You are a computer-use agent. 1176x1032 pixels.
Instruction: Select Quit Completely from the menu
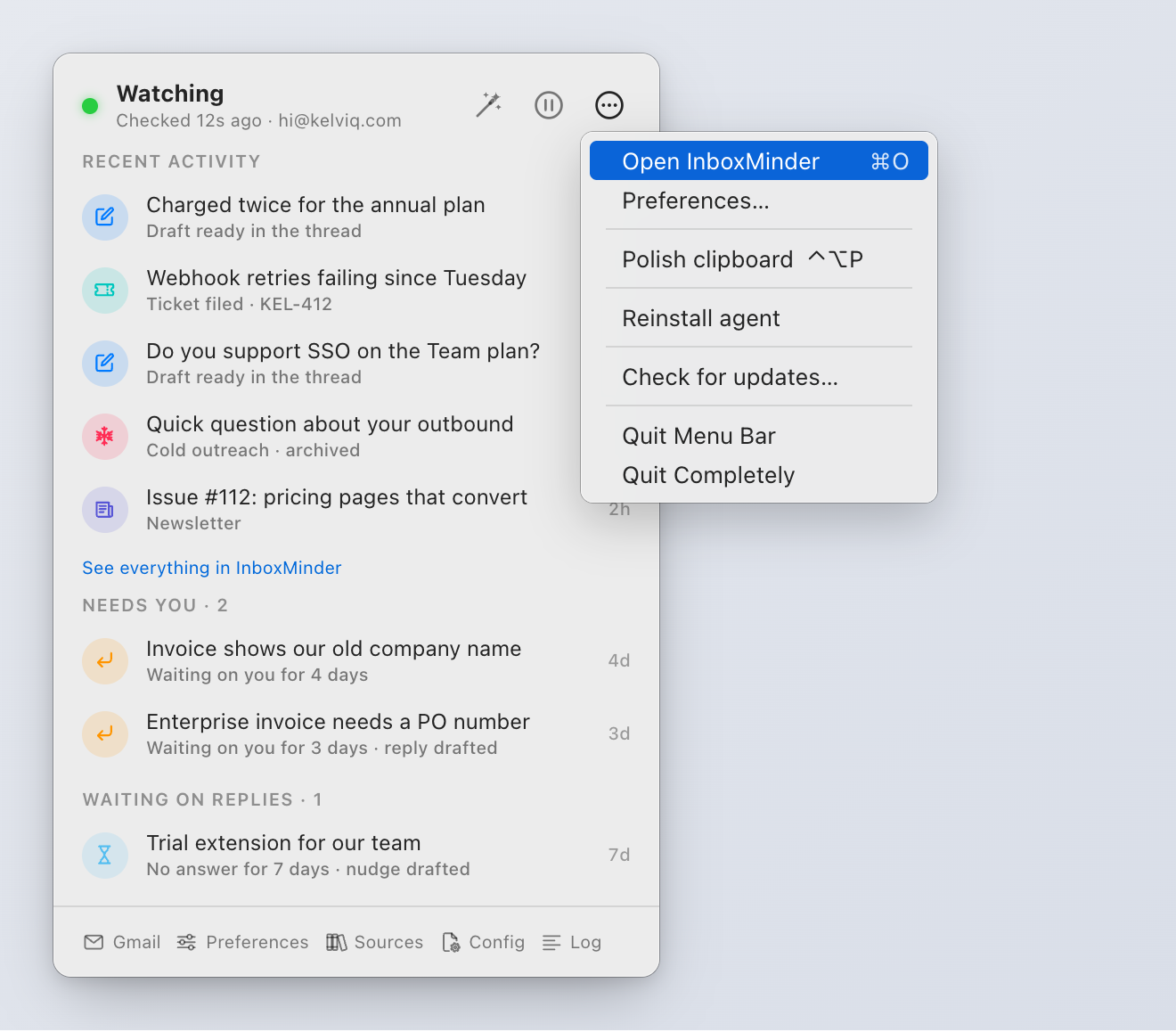click(759, 475)
